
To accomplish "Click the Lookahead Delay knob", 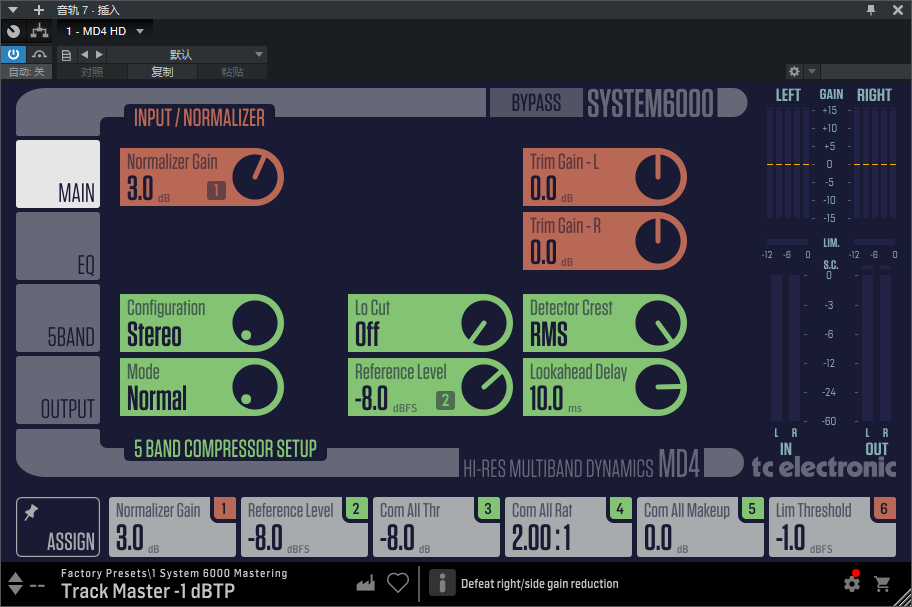I will pos(658,387).
